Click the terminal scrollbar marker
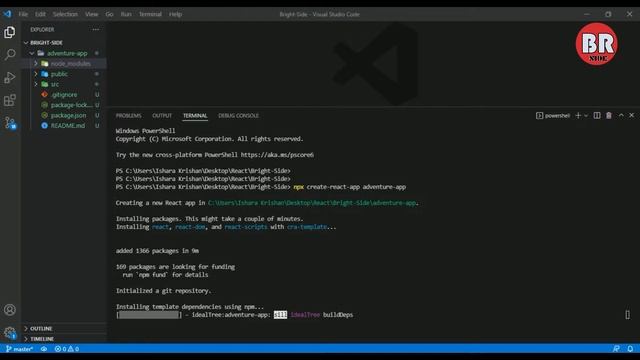 tap(627, 315)
